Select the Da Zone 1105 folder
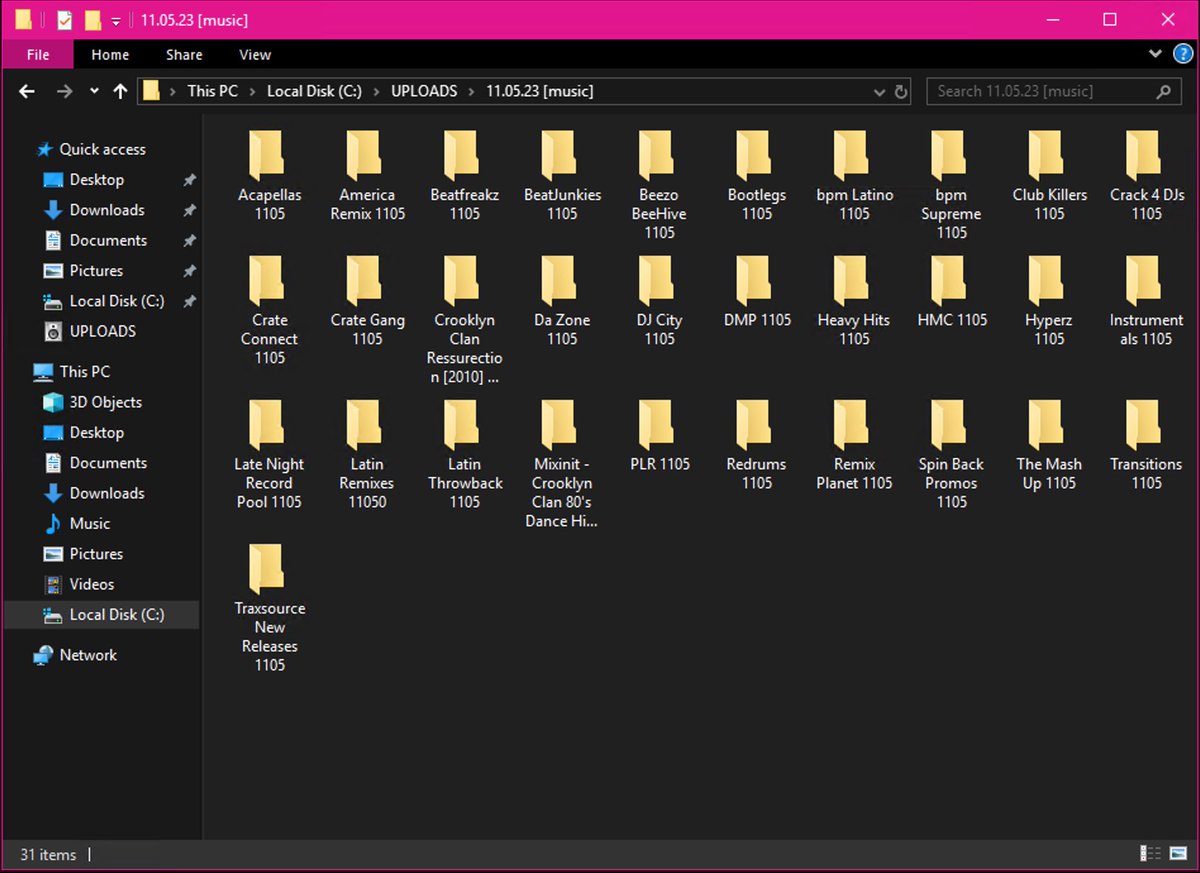 (562, 301)
